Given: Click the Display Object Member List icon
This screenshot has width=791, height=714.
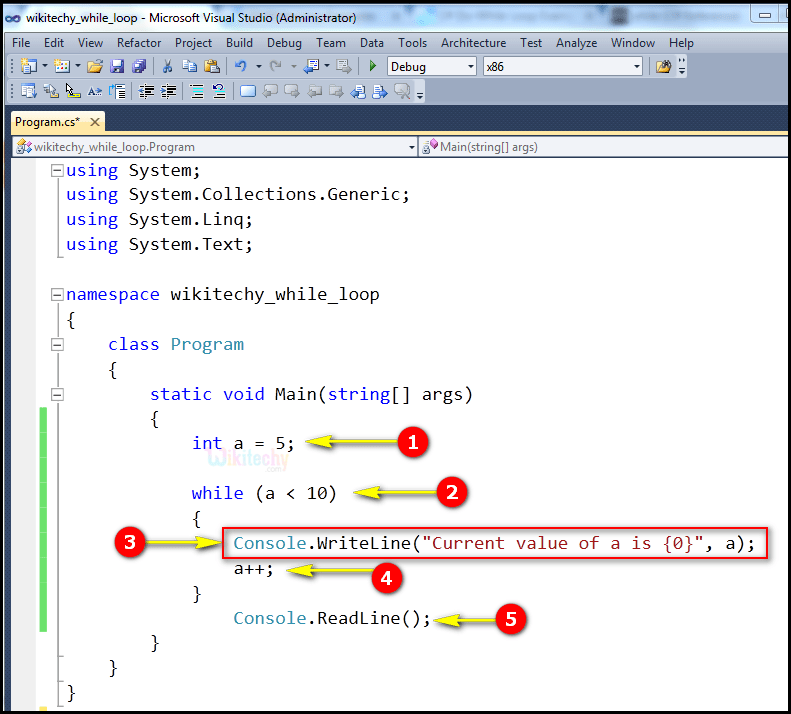Looking at the screenshot, I should [x=28, y=91].
